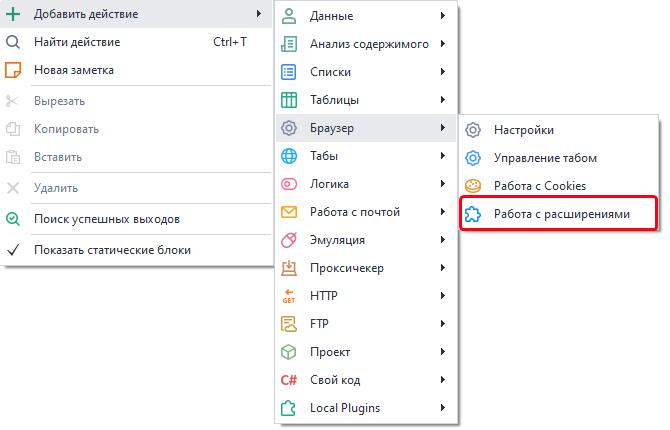Click the globe icon next to Табы
670x430 pixels.
click(289, 156)
